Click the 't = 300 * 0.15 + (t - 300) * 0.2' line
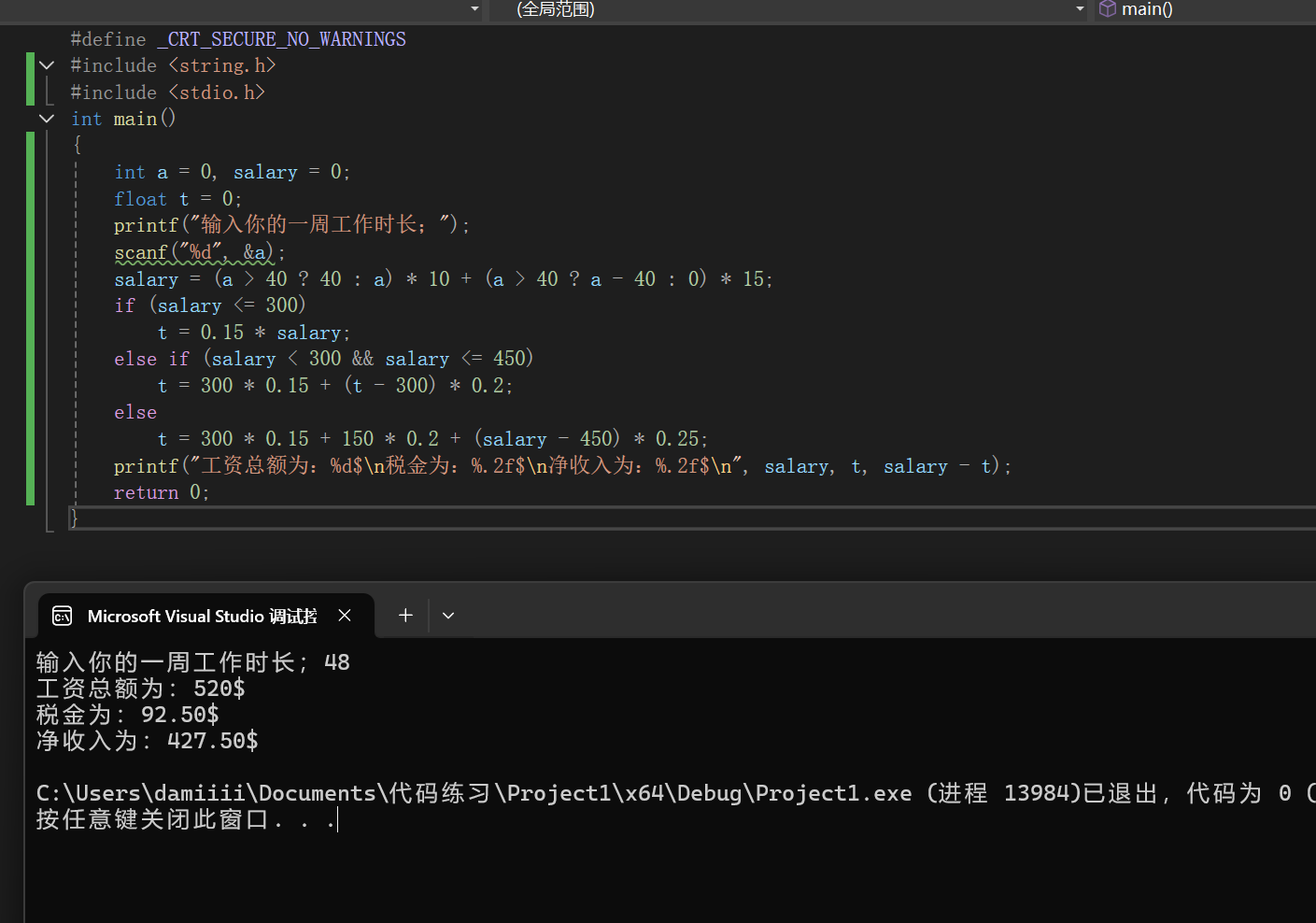The height and width of the screenshot is (923, 1316). (335, 386)
